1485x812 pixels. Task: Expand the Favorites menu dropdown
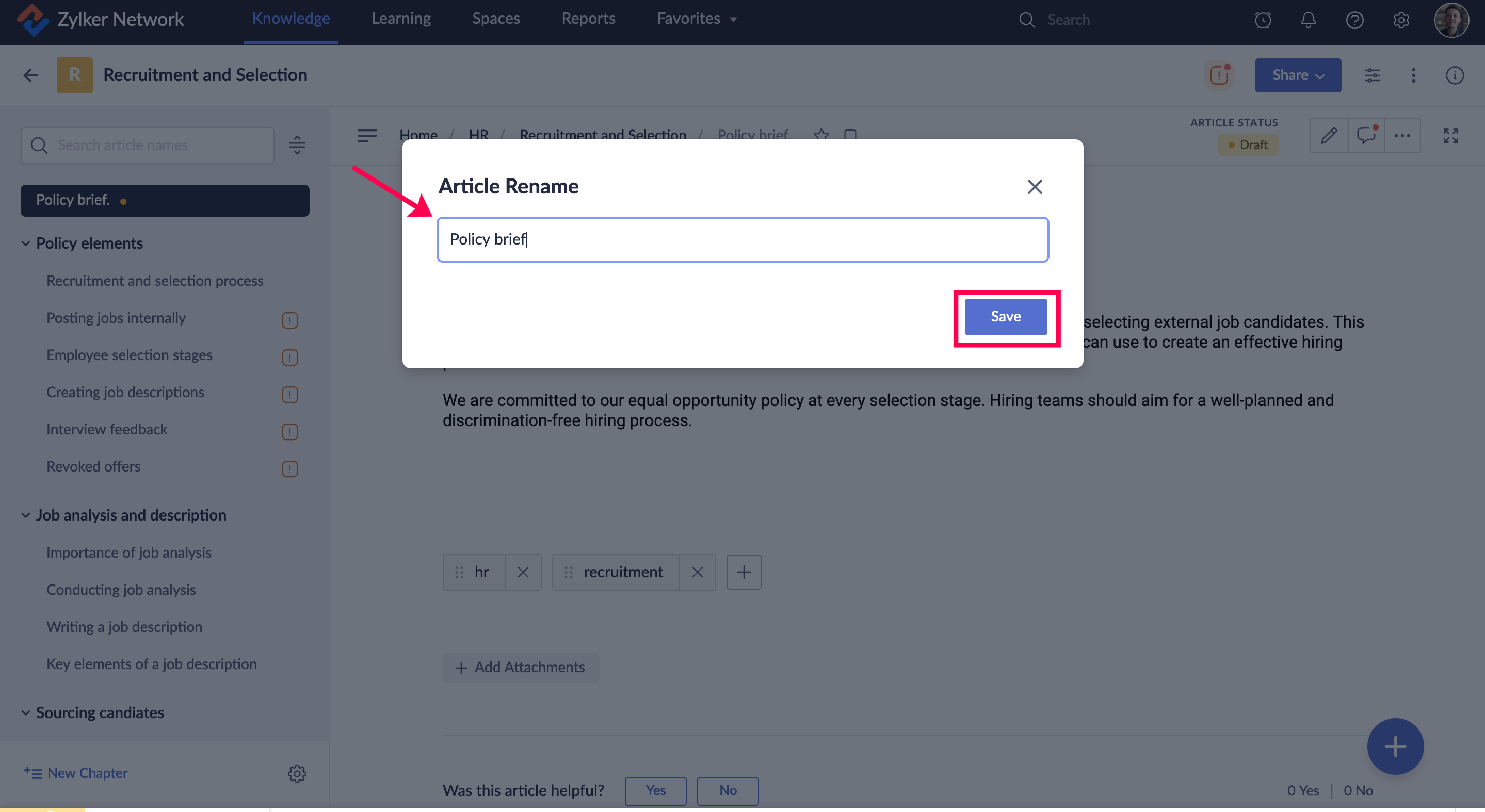pos(697,19)
